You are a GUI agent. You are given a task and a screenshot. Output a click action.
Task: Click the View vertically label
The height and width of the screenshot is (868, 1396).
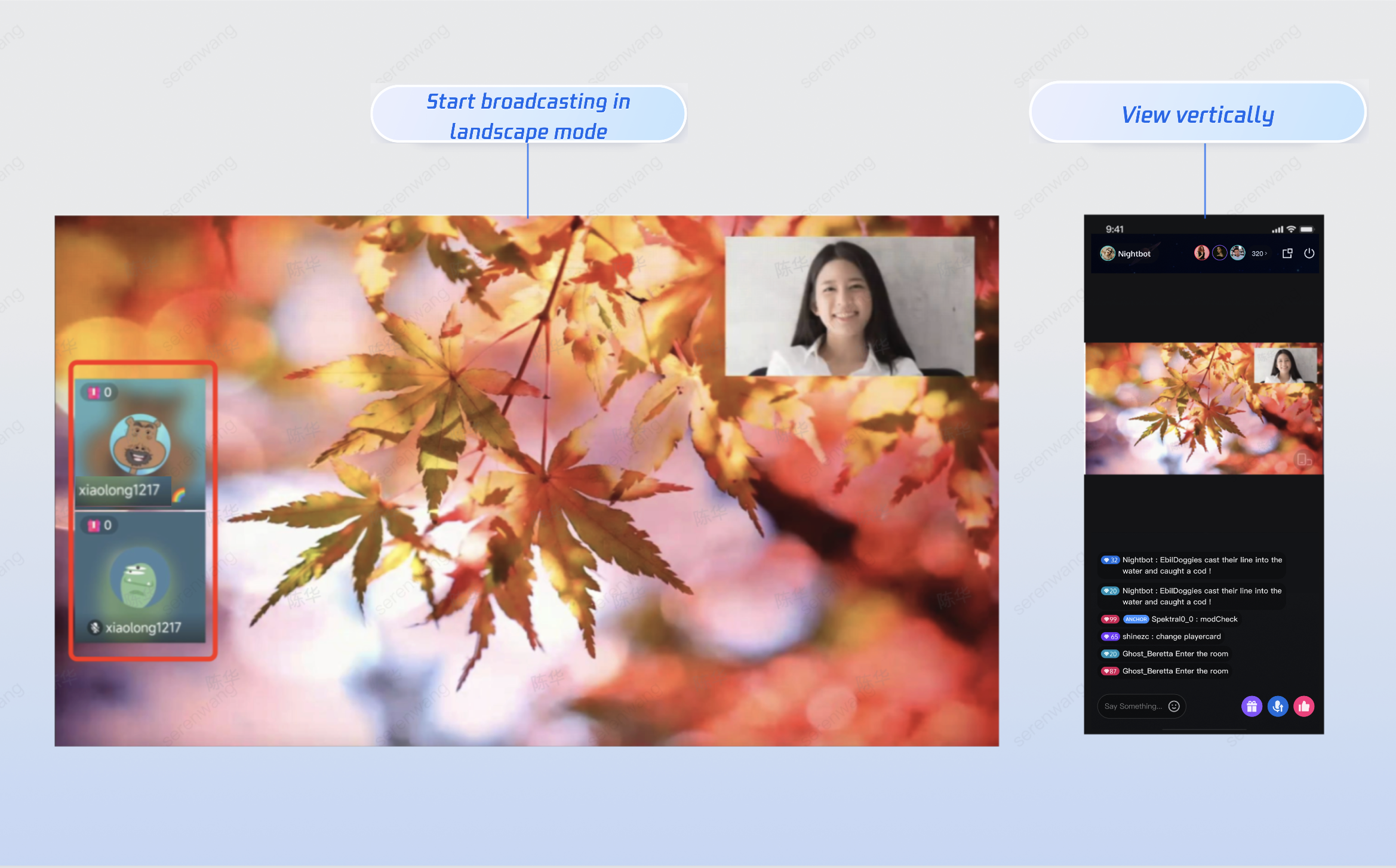click(x=1198, y=113)
